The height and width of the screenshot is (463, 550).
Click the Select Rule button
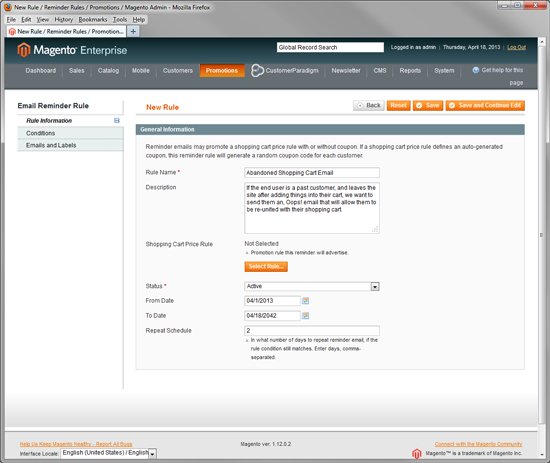coord(266,267)
